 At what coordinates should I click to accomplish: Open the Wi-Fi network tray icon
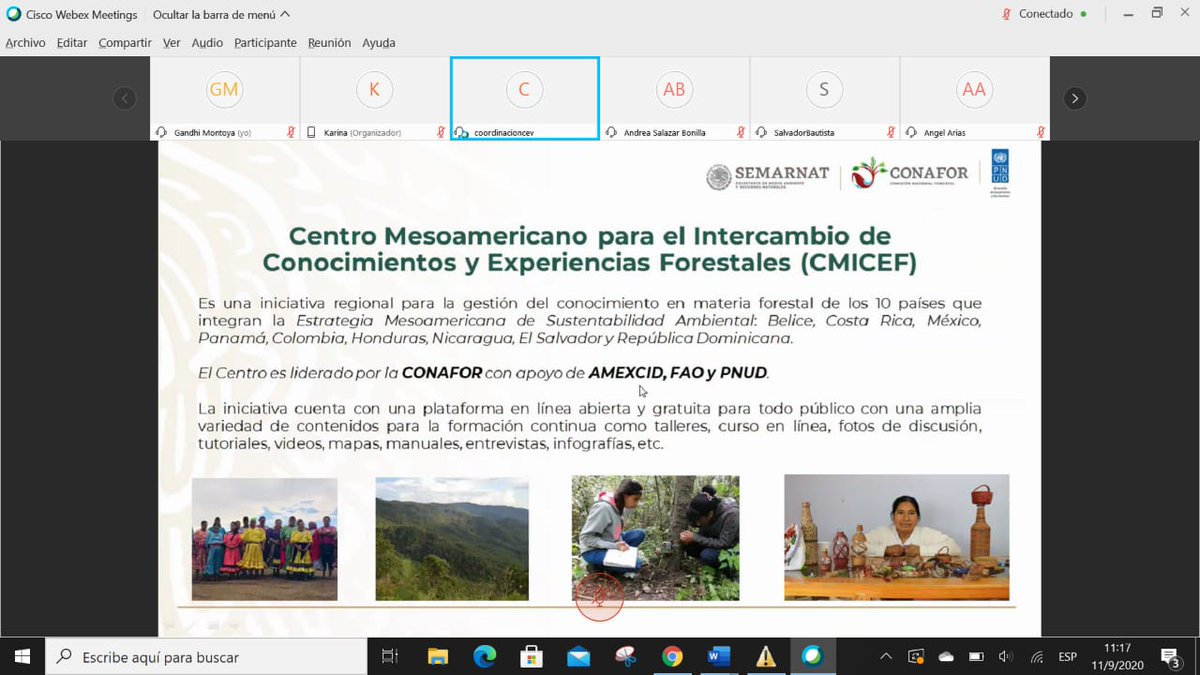1037,657
